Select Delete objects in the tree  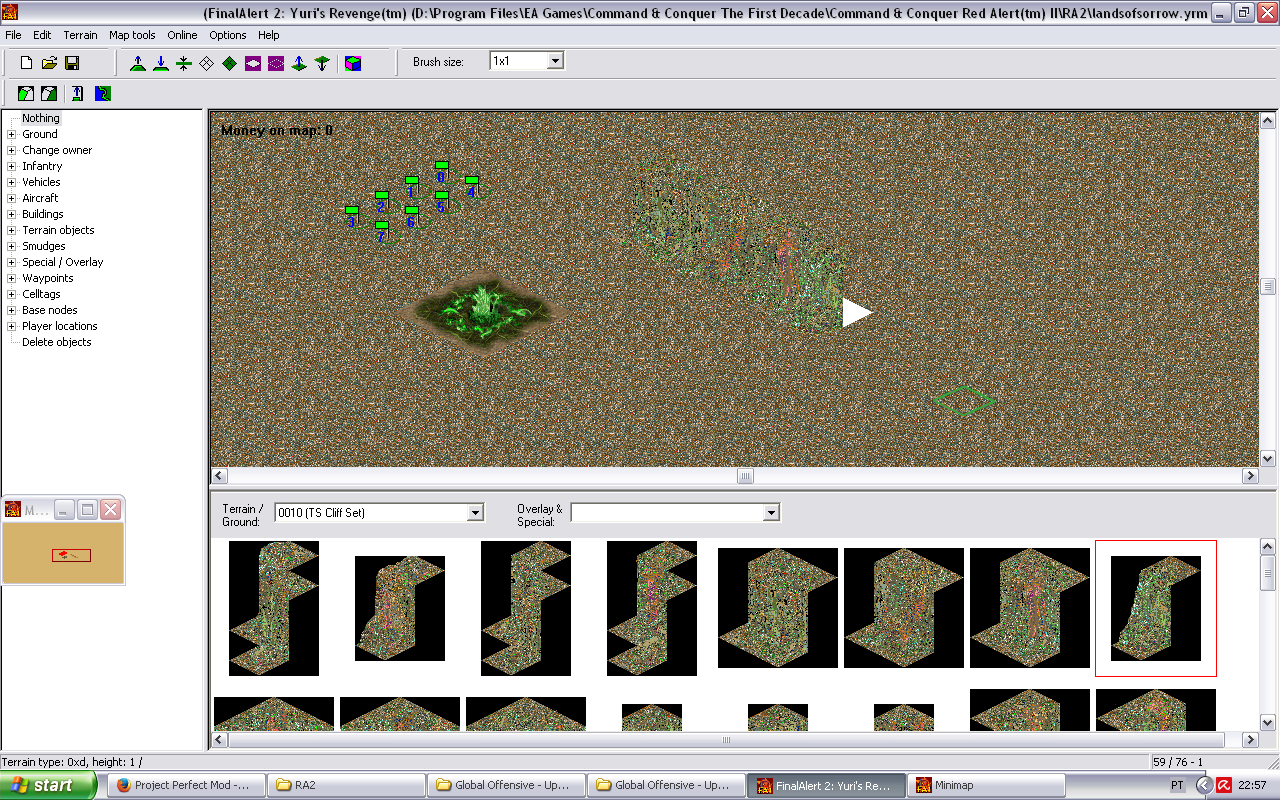click(x=57, y=342)
